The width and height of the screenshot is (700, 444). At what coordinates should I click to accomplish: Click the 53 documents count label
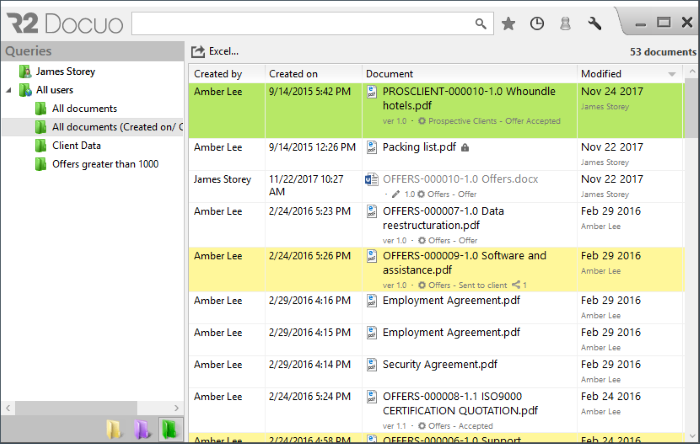663,52
